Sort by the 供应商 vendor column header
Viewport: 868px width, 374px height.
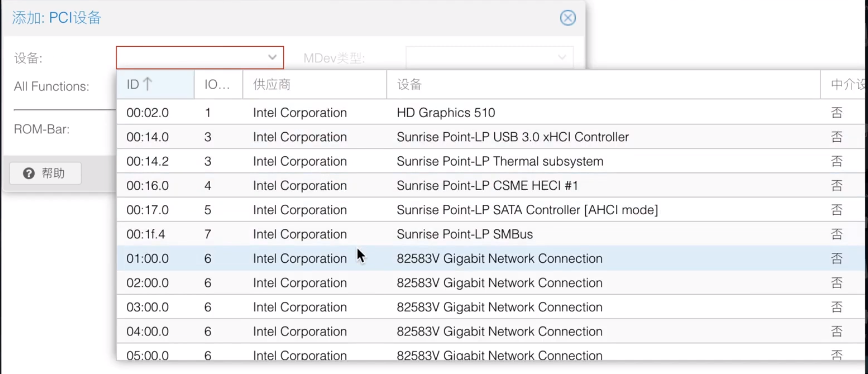click(314, 85)
